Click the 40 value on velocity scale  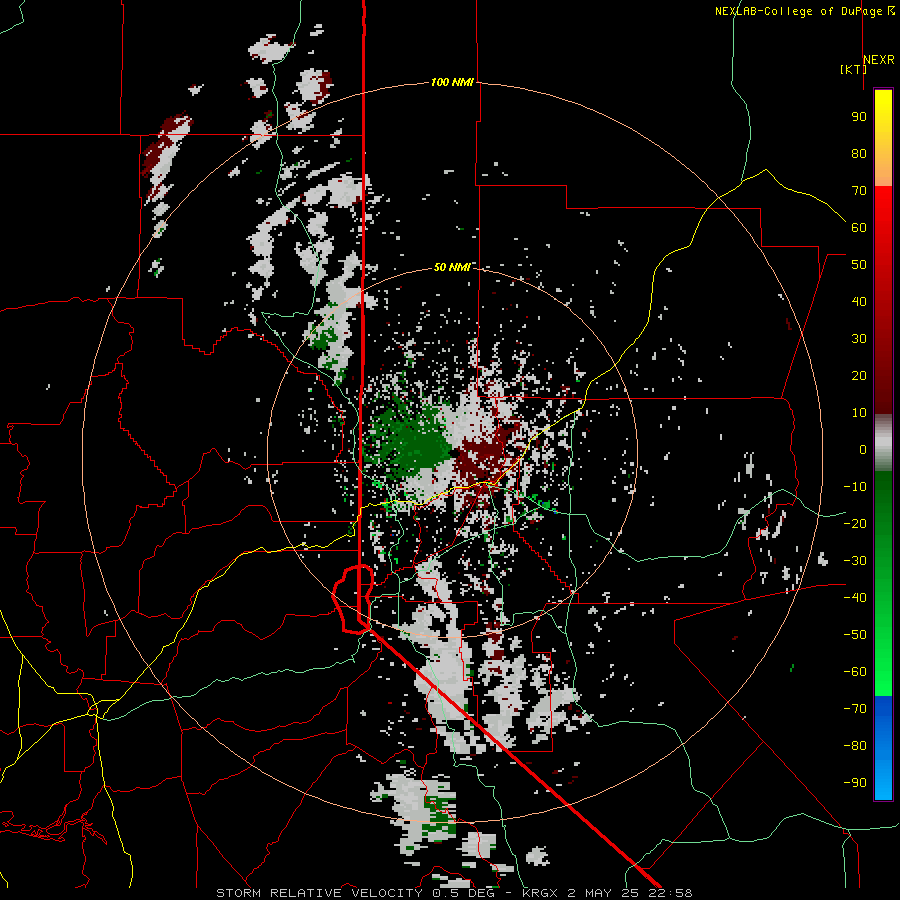[859, 301]
